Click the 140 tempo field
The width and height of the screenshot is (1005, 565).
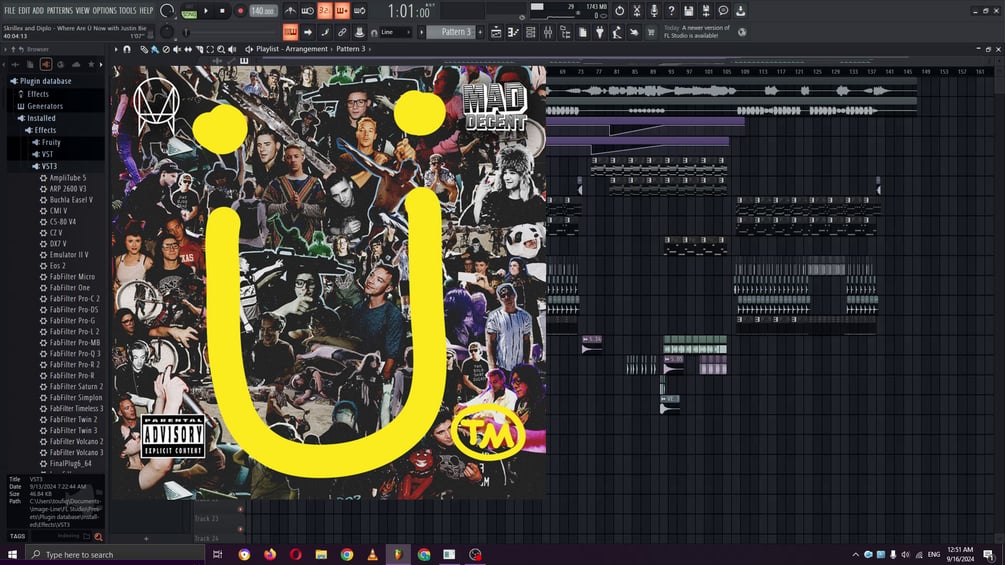point(263,11)
